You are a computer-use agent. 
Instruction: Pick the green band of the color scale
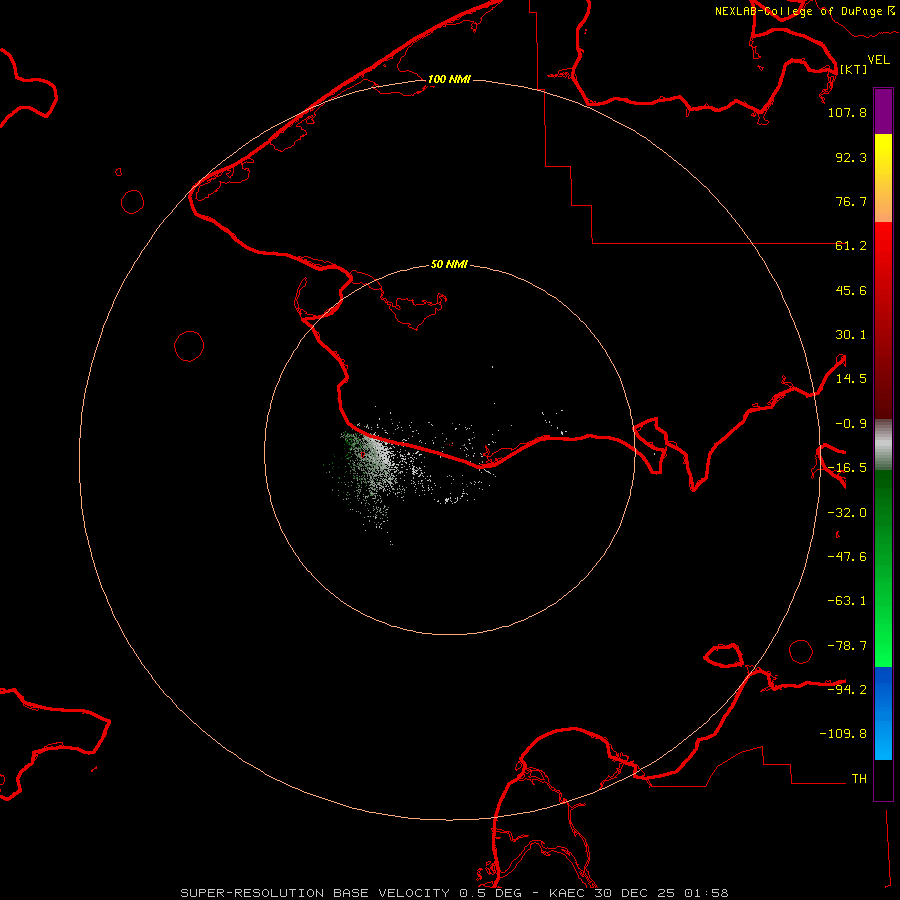coord(883,568)
